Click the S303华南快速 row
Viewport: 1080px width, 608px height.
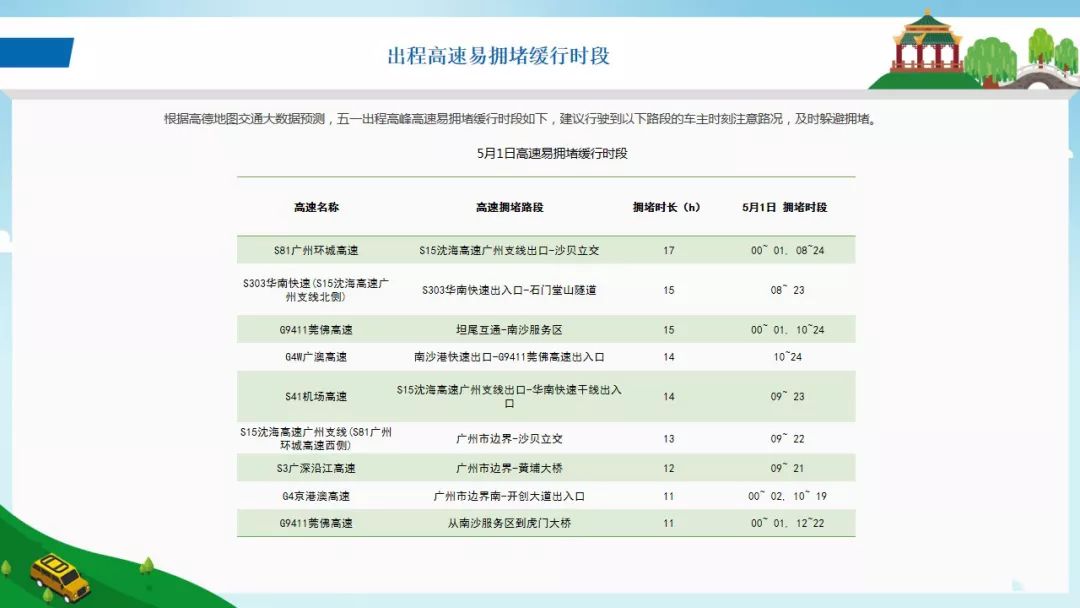[540, 290]
